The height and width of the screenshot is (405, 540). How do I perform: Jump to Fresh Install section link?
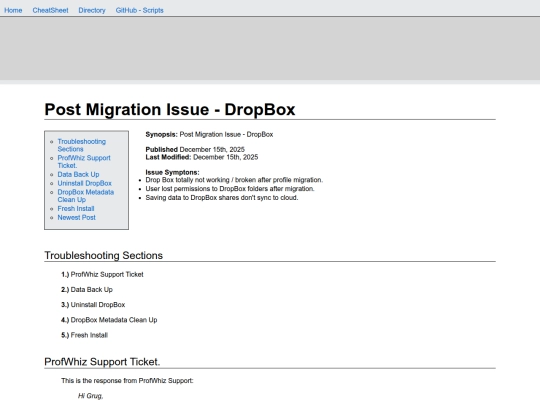pyautogui.click(x=76, y=209)
